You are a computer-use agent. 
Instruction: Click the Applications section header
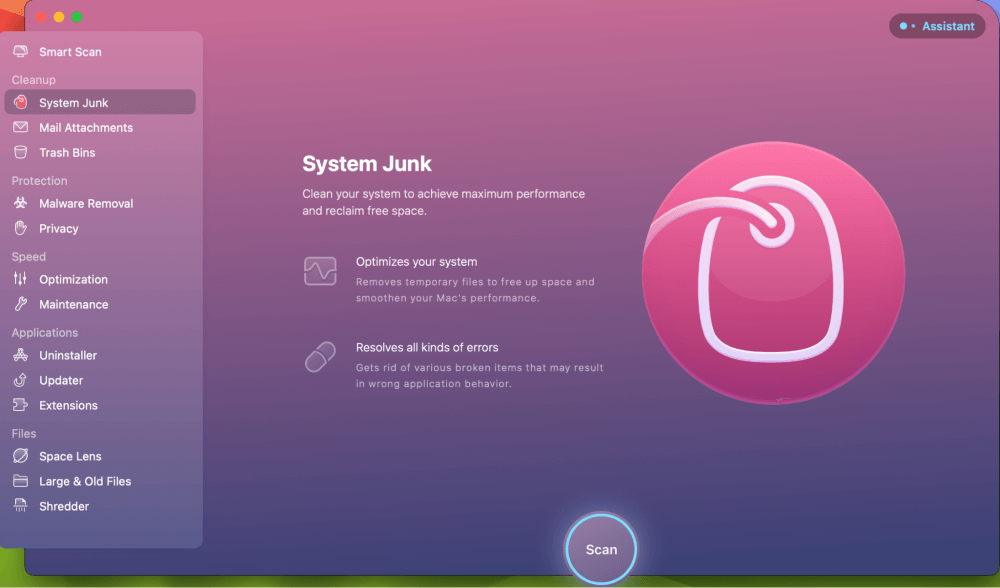[45, 332]
